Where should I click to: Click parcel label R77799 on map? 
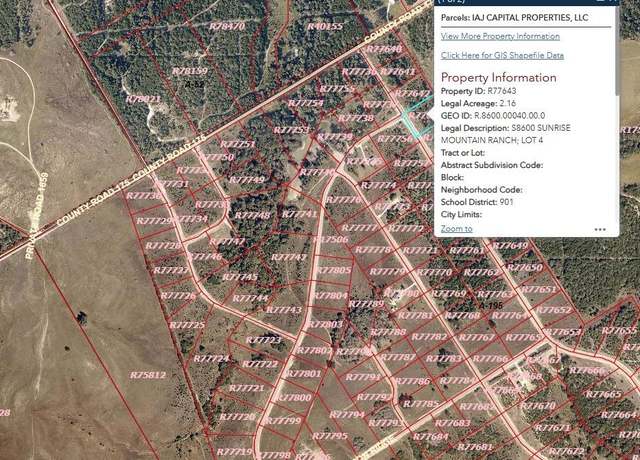(283, 421)
